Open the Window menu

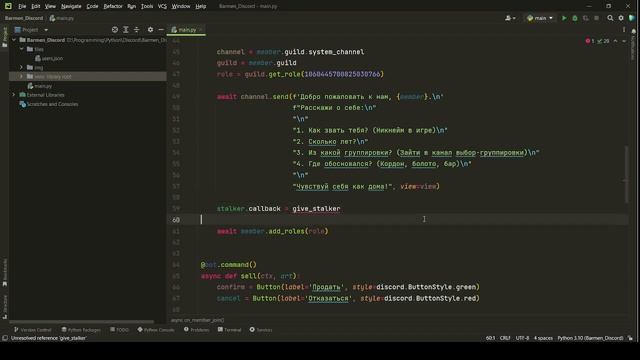point(181,6)
